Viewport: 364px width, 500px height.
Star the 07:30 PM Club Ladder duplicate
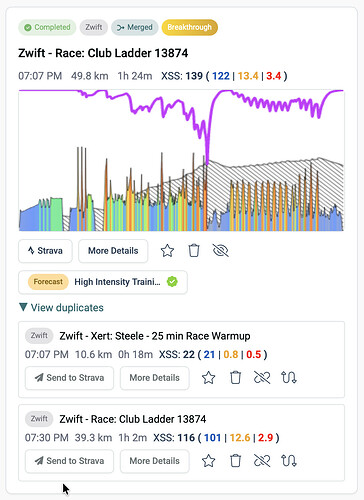(x=209, y=461)
